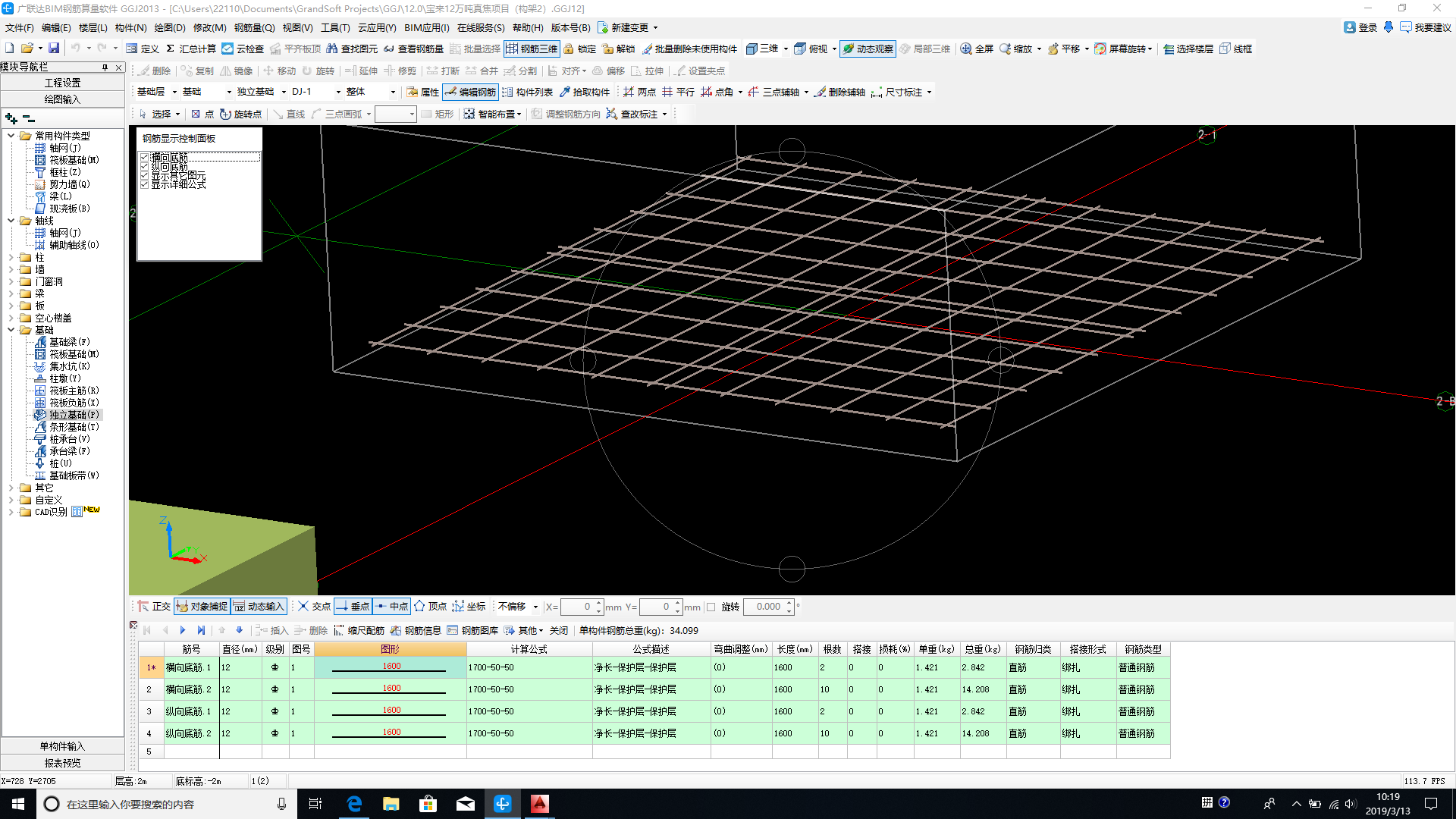Click 线框 wireframe icon
Screen dimensions: 1456x819
[x=1236, y=49]
